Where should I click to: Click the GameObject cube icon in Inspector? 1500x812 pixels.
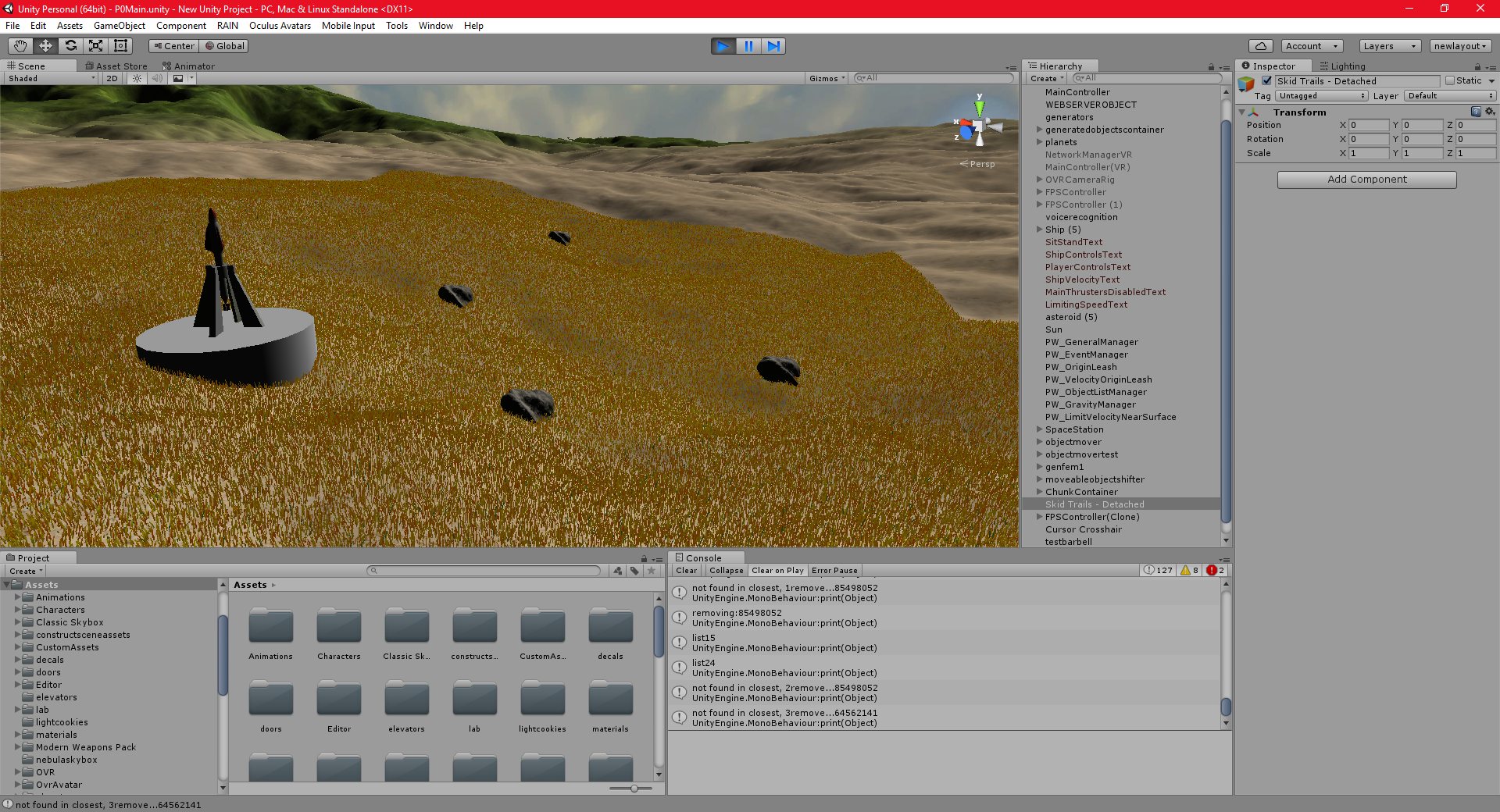pyautogui.click(x=1246, y=84)
